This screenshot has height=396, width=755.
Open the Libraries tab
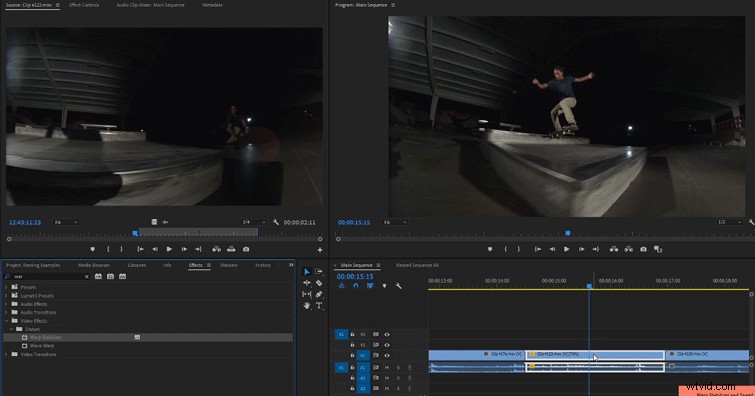pos(137,265)
